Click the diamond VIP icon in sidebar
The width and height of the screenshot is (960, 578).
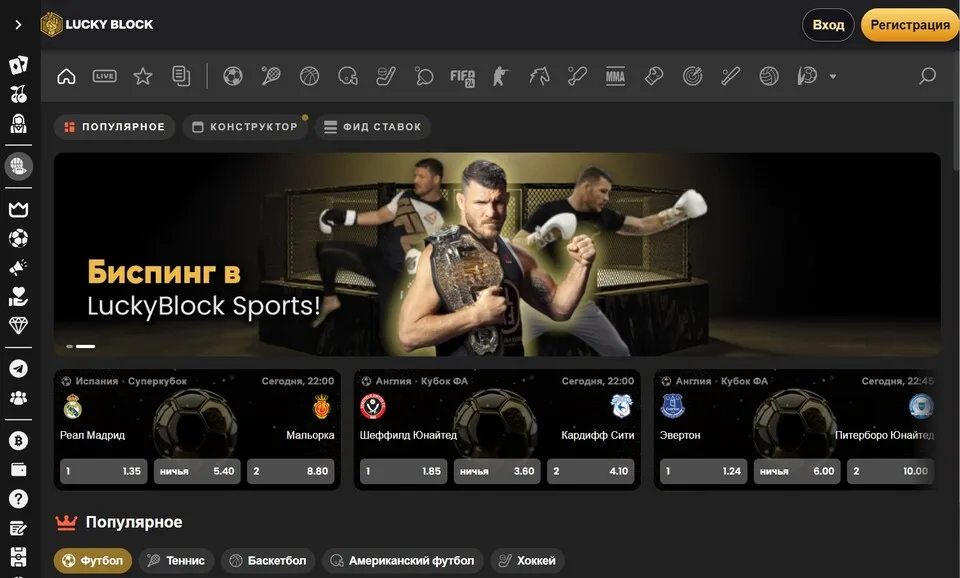(x=18, y=326)
